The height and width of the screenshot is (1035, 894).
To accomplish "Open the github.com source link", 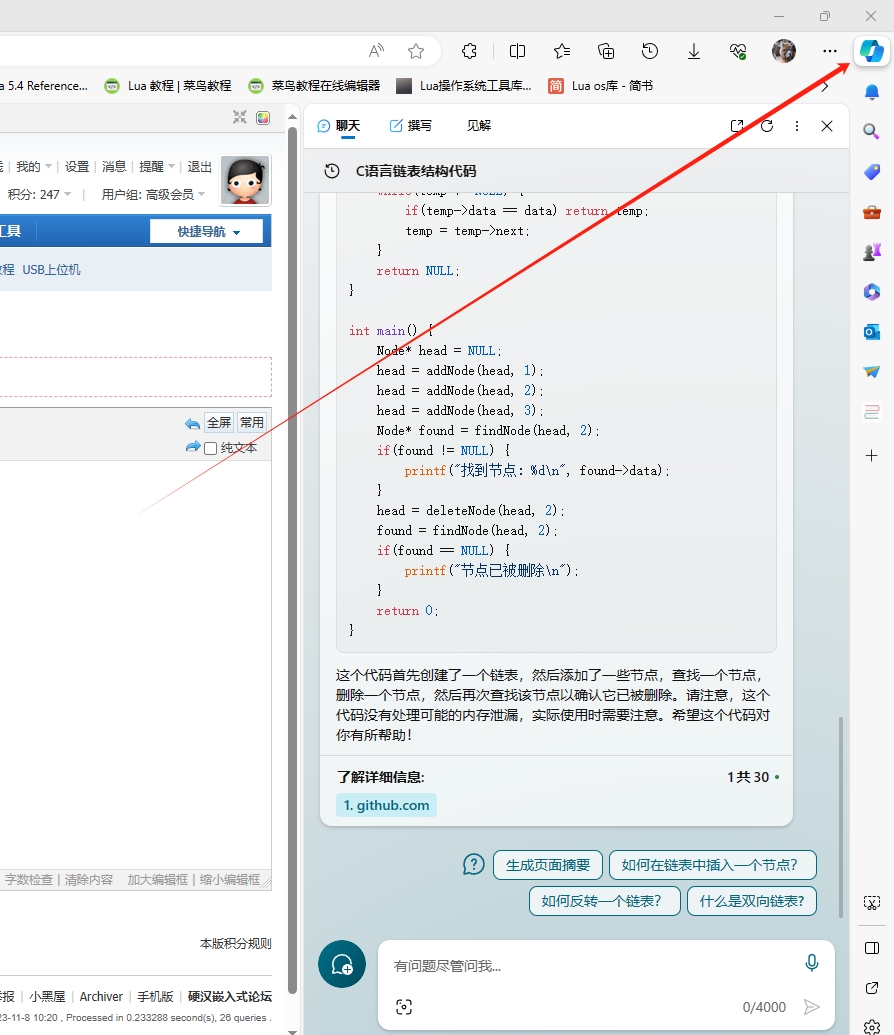I will coord(386,805).
